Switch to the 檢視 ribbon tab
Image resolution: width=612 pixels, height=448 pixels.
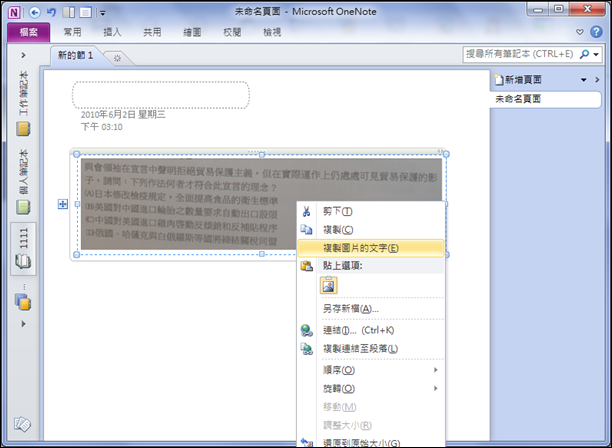click(x=272, y=32)
